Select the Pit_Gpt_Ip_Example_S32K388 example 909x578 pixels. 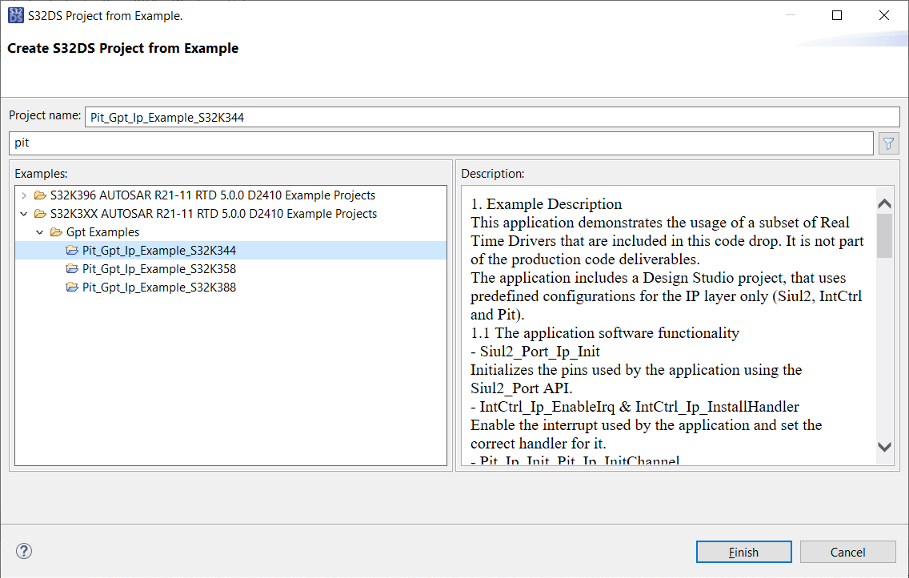[x=155, y=287]
